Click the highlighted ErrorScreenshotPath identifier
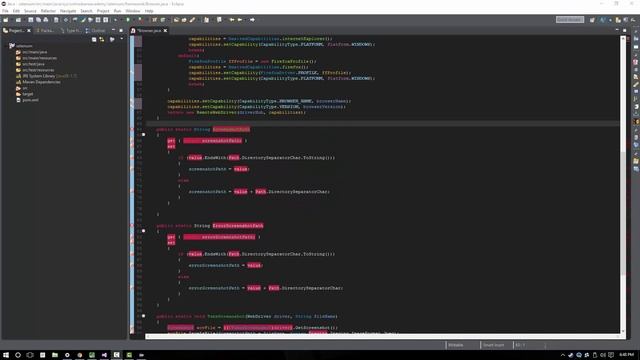 [x=238, y=226]
